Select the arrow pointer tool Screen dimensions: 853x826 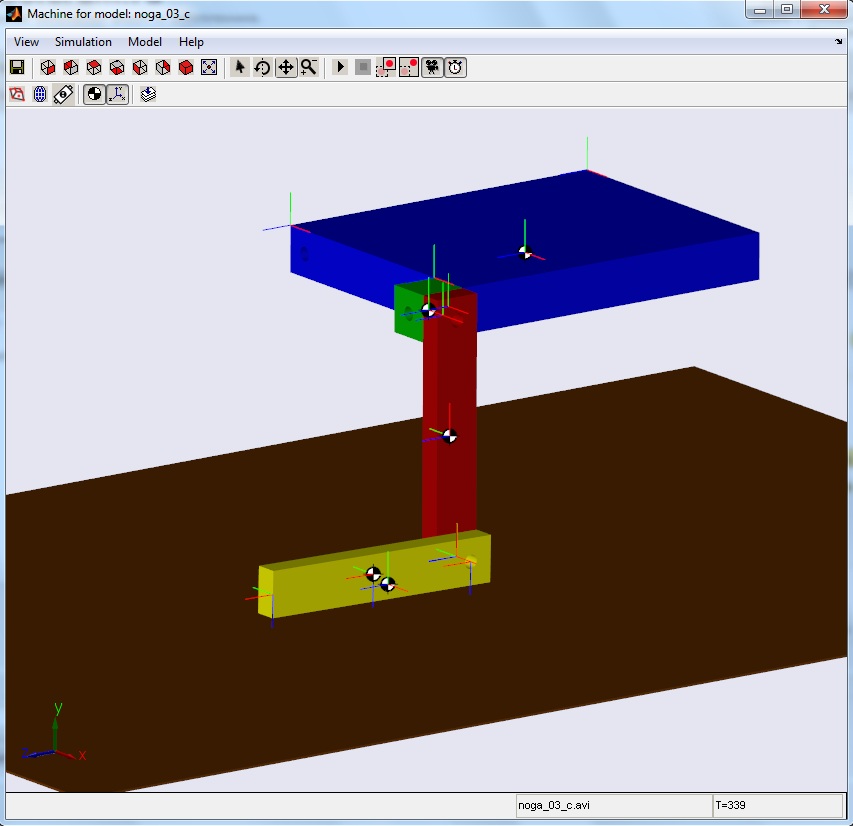point(239,67)
